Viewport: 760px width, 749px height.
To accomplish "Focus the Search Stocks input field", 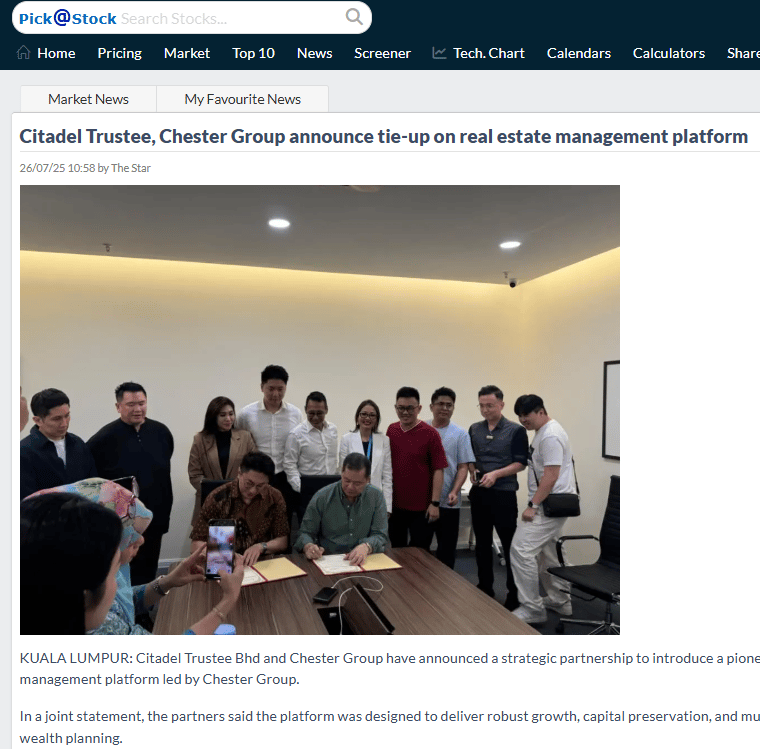I will point(230,18).
